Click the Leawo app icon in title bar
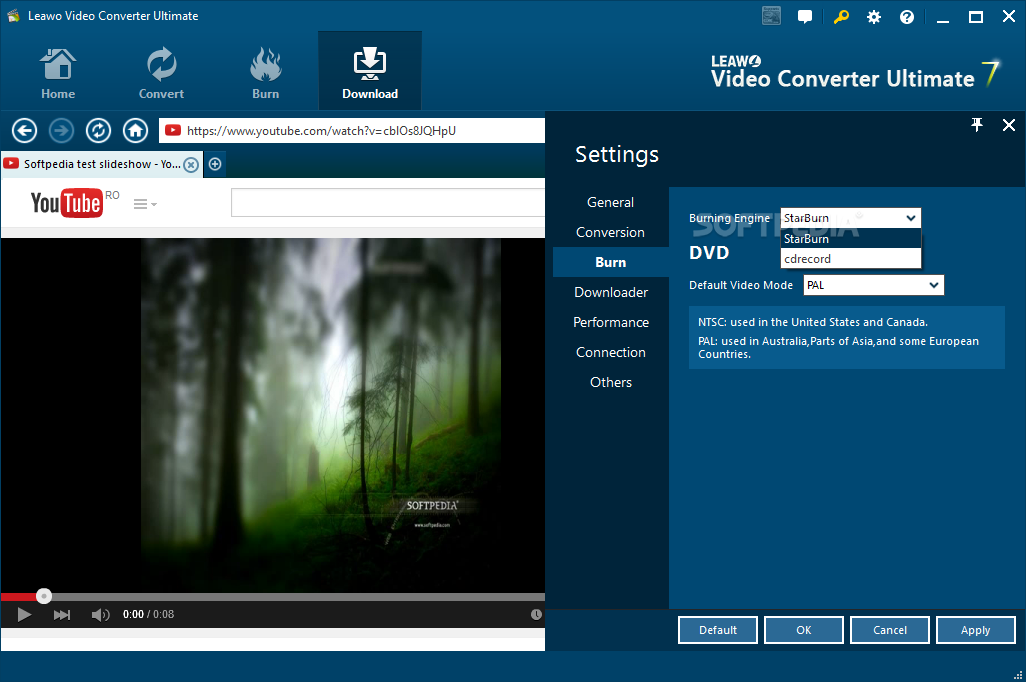Image resolution: width=1026 pixels, height=682 pixels. 13,16
